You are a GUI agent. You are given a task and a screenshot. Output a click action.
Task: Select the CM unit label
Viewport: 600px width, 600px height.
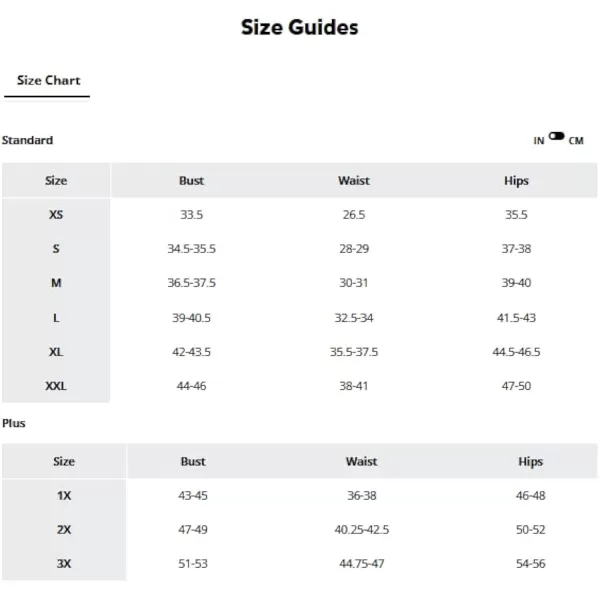coord(576,141)
